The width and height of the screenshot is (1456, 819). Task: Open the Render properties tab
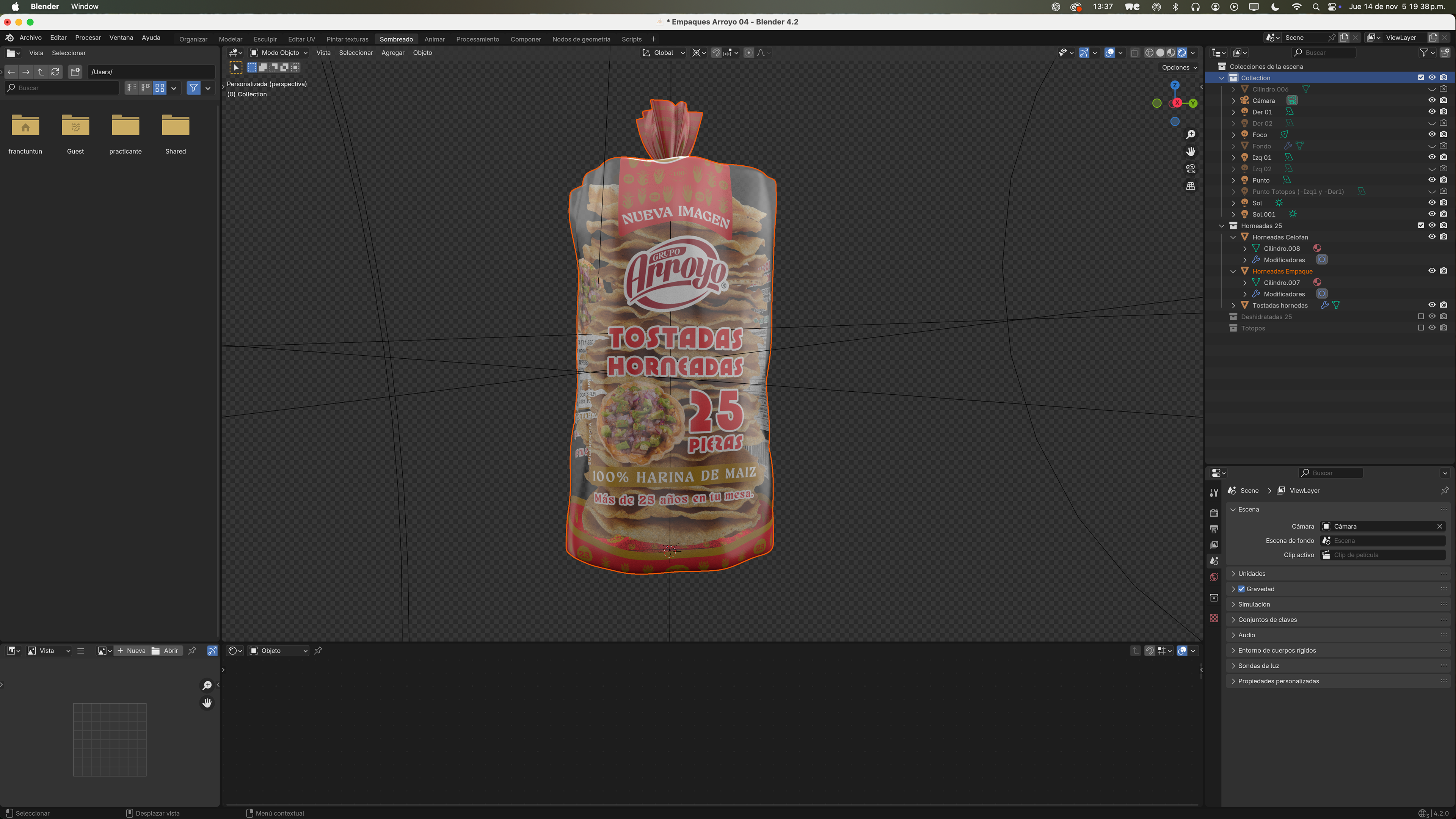pos(1213,513)
